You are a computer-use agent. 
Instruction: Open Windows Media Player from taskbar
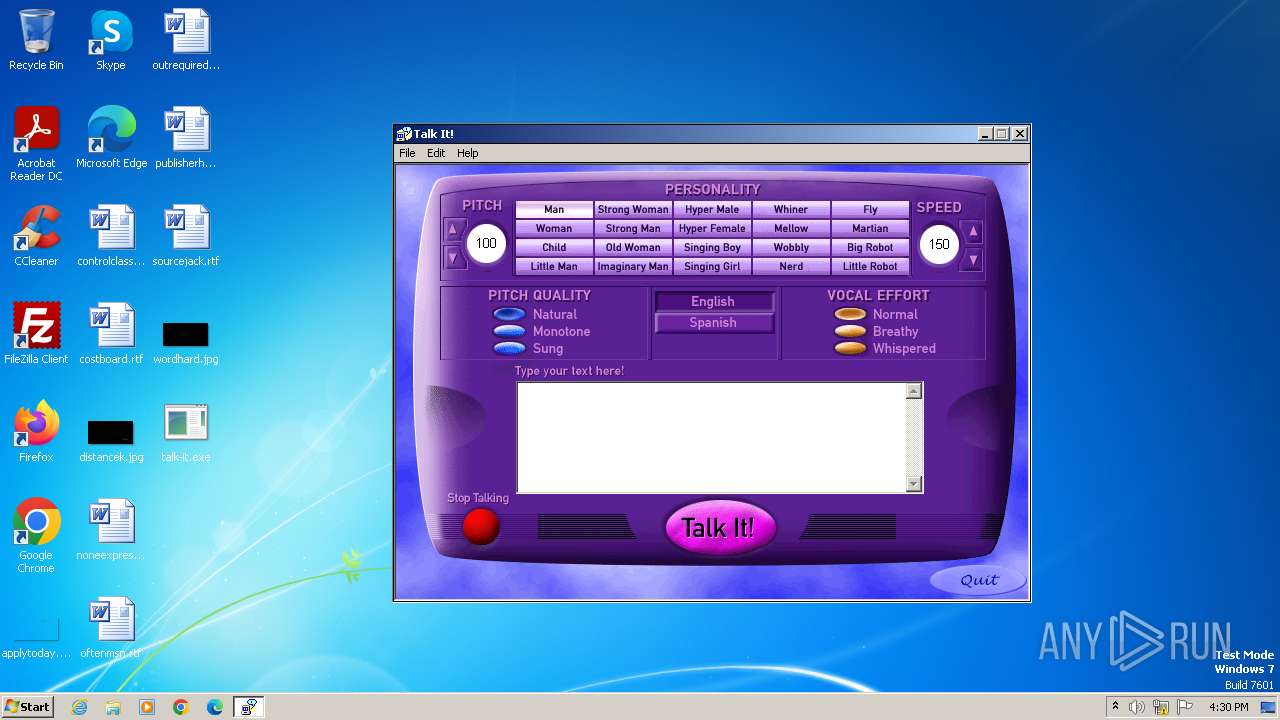click(147, 707)
